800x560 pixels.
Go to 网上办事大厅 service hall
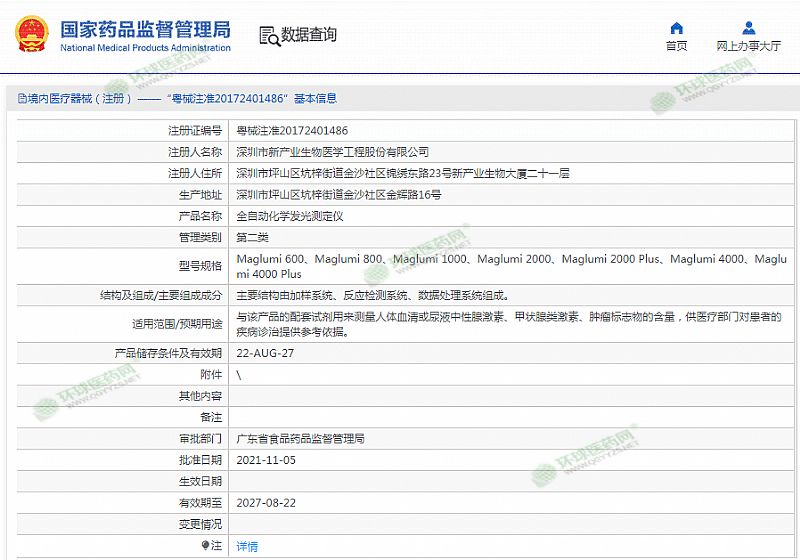pyautogui.click(x=749, y=46)
